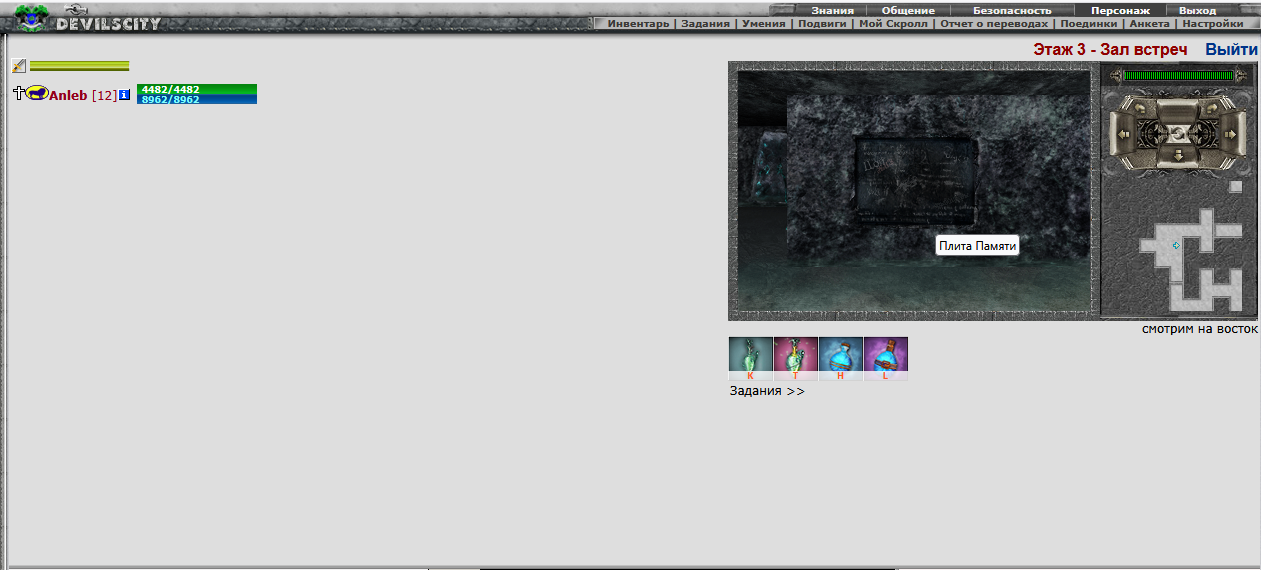This screenshot has height=570, width=1261.
Task: Go to Настройки in the submenu
Action: point(1212,23)
